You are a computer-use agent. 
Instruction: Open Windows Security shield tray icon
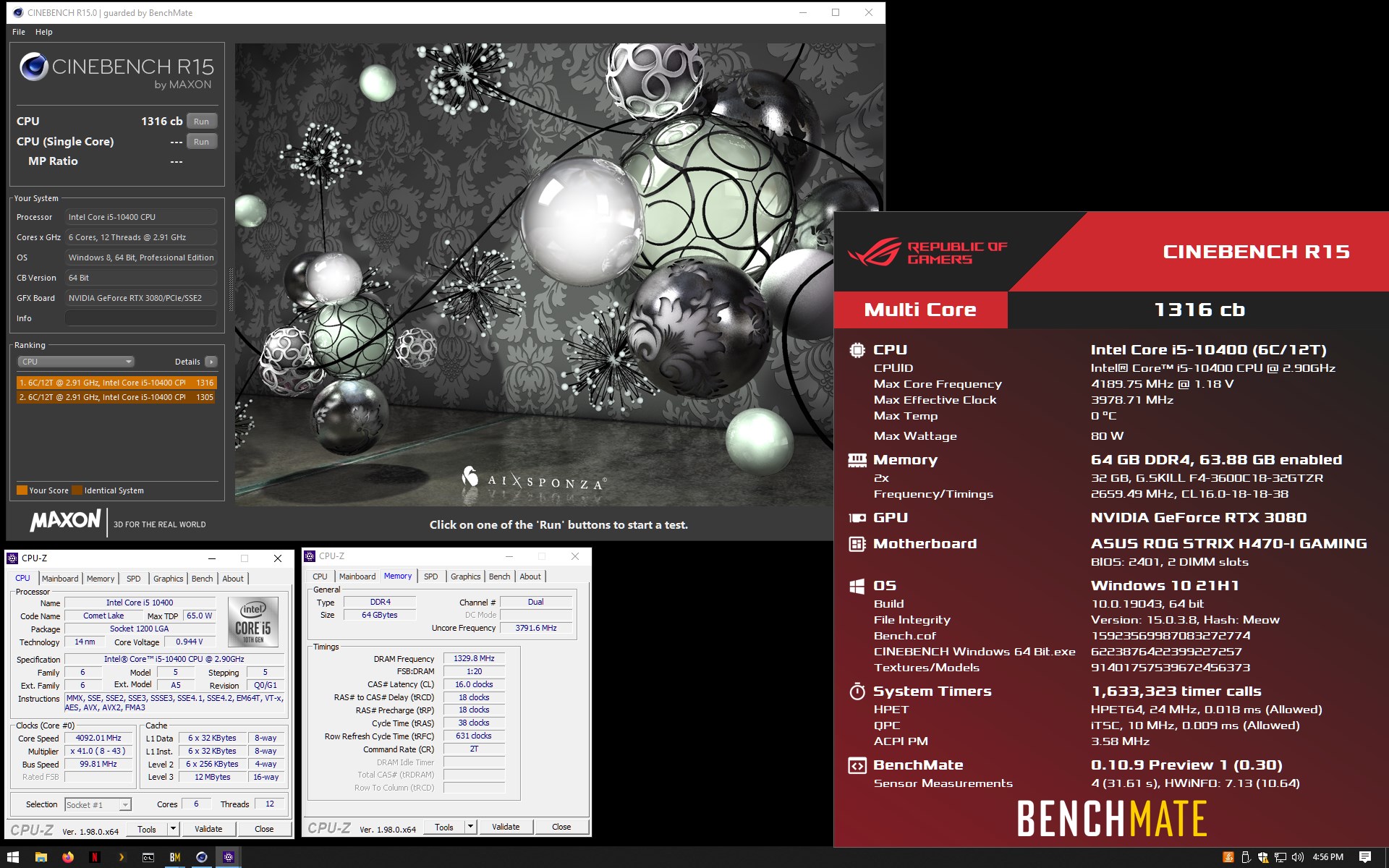coord(1262,857)
